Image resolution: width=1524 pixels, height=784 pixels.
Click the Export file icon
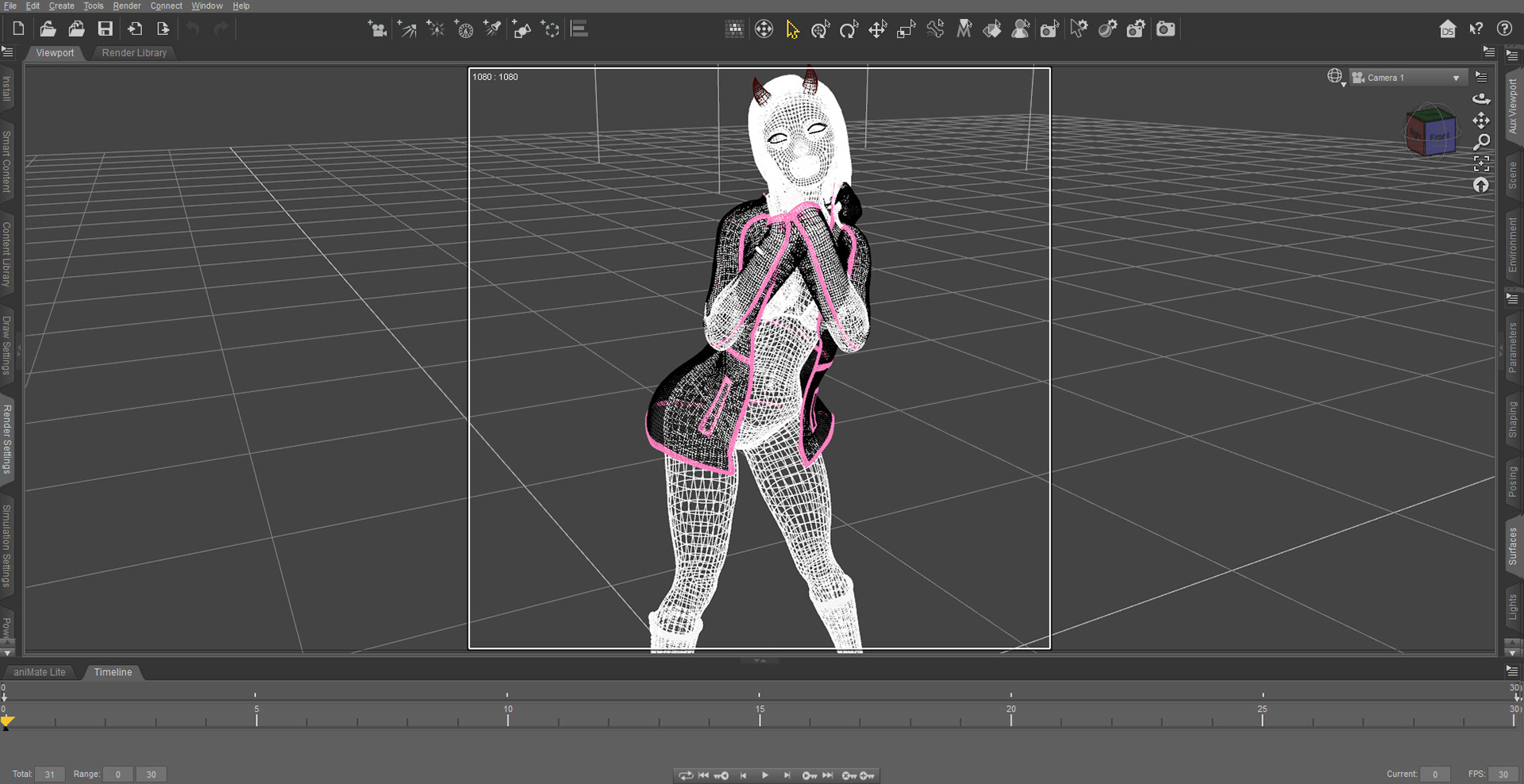click(163, 29)
